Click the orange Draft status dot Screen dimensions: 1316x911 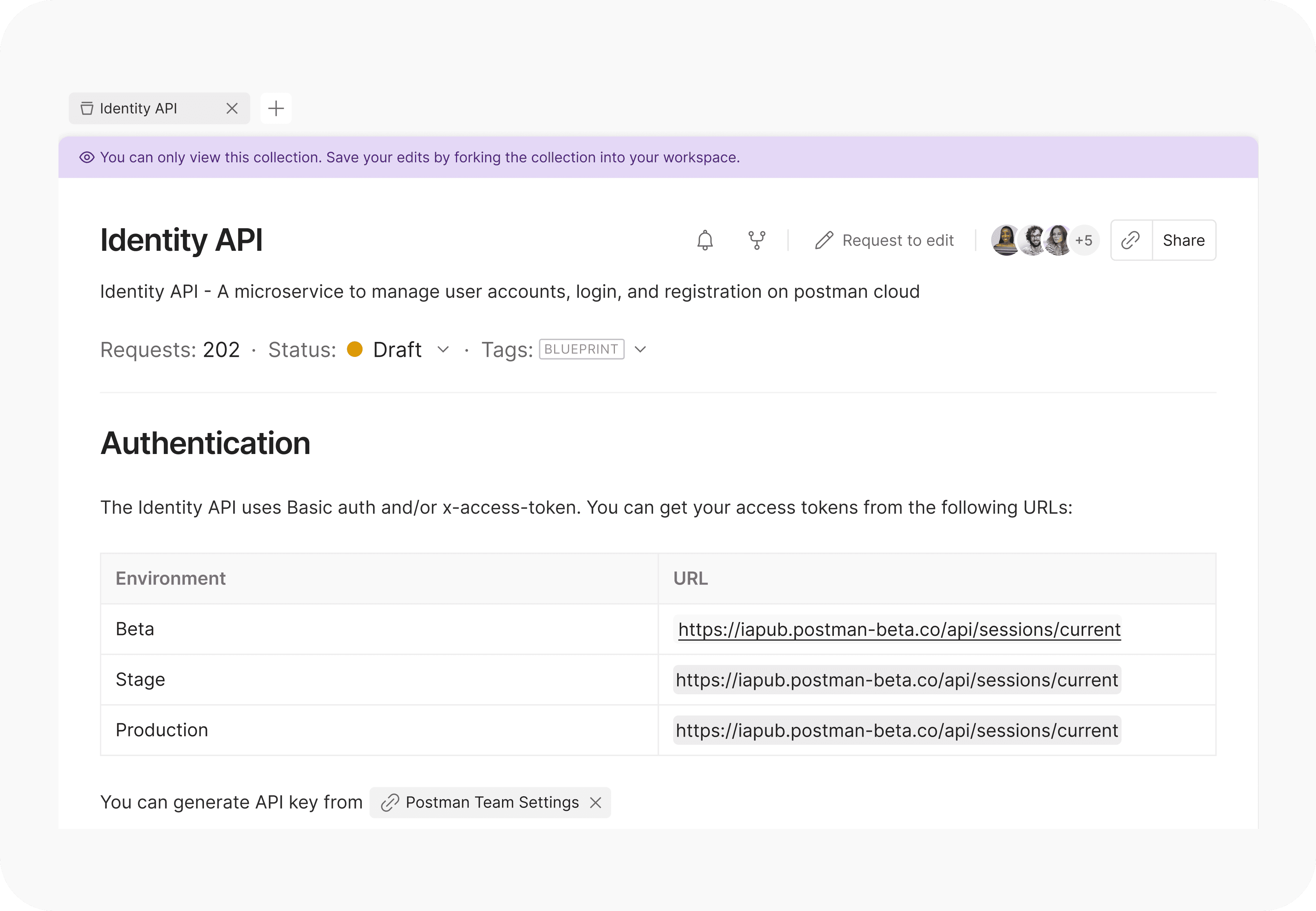(355, 349)
